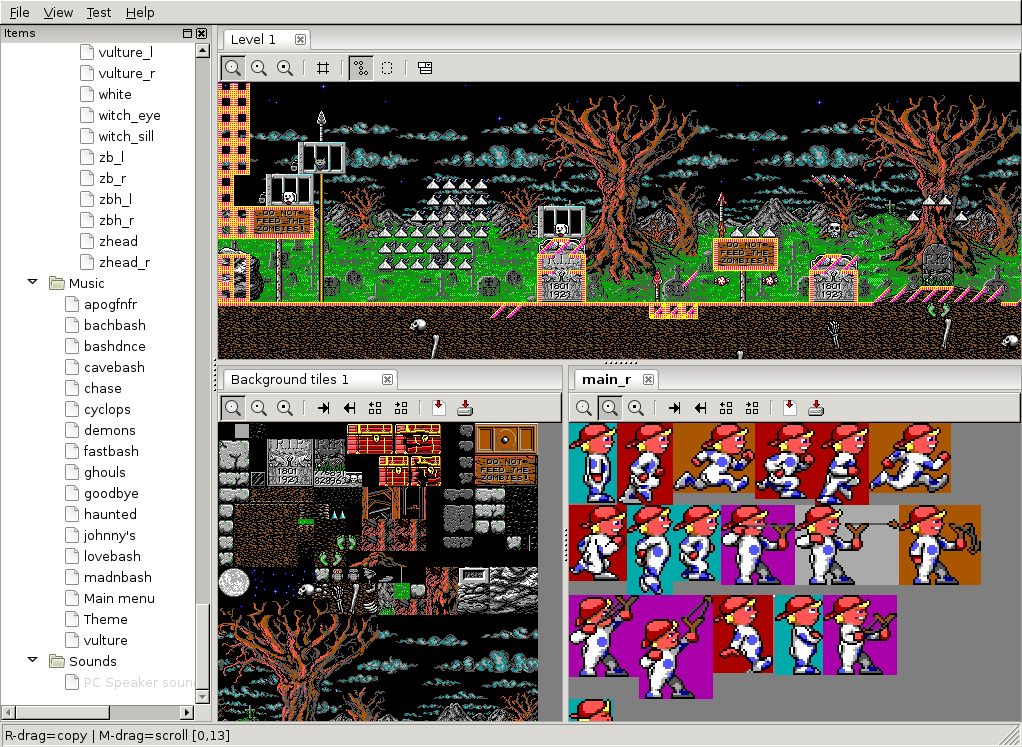The width and height of the screenshot is (1022, 747).
Task: Click the first standing sprite in main_r
Action: (x=592, y=463)
